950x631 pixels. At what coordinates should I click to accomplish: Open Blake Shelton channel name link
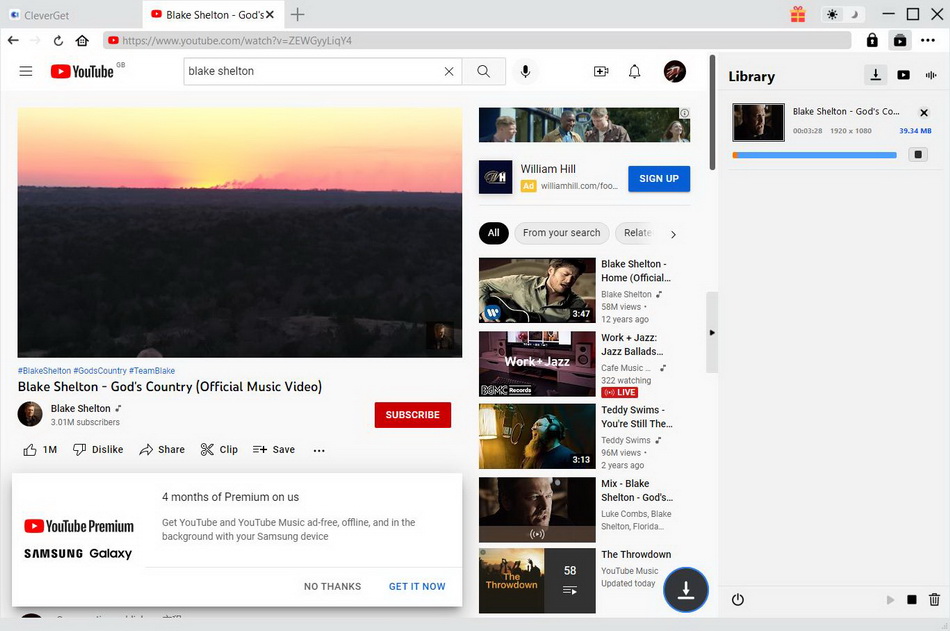coord(81,409)
